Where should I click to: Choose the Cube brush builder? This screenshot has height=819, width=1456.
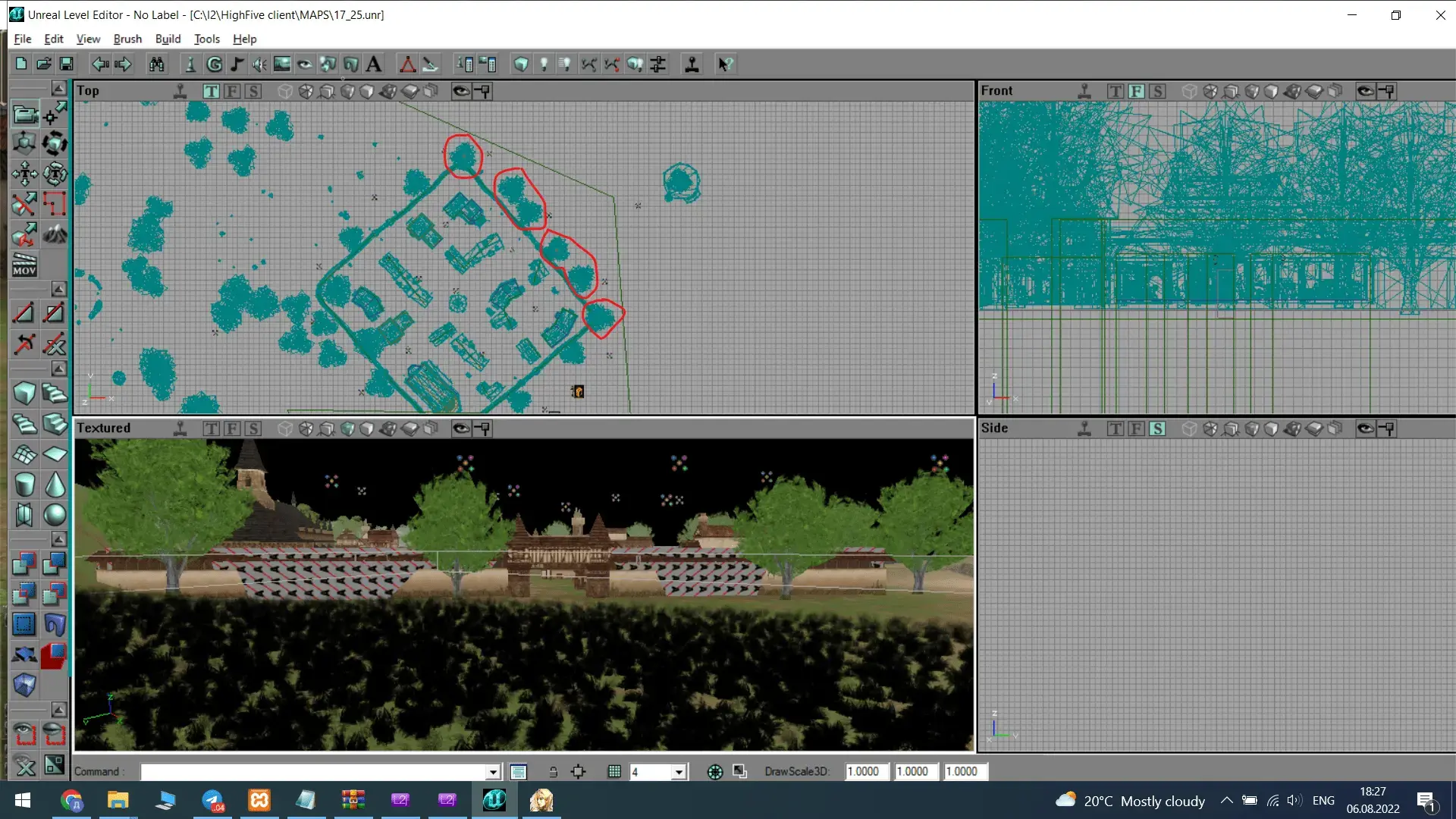pos(24,393)
